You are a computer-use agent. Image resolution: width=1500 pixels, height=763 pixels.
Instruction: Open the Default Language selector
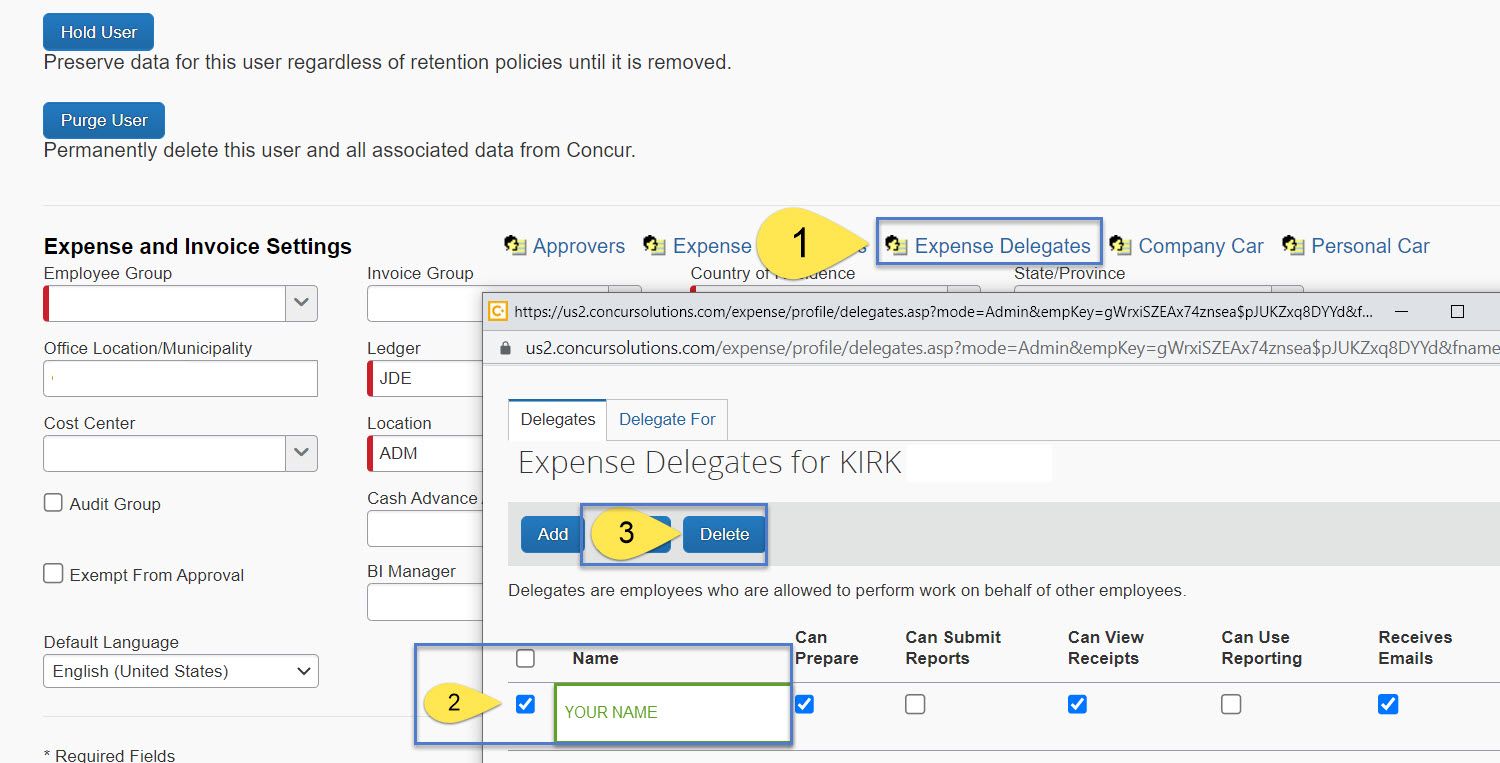pos(181,671)
